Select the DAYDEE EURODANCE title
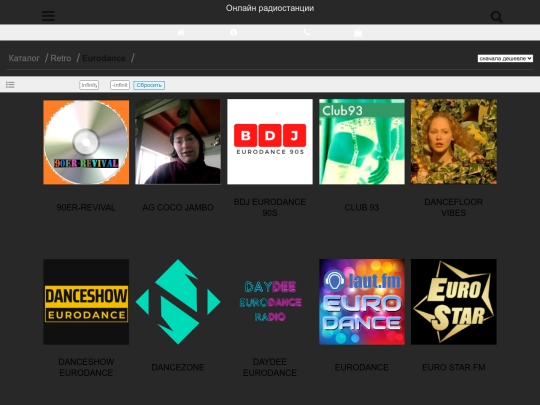The image size is (540, 405). [x=270, y=367]
